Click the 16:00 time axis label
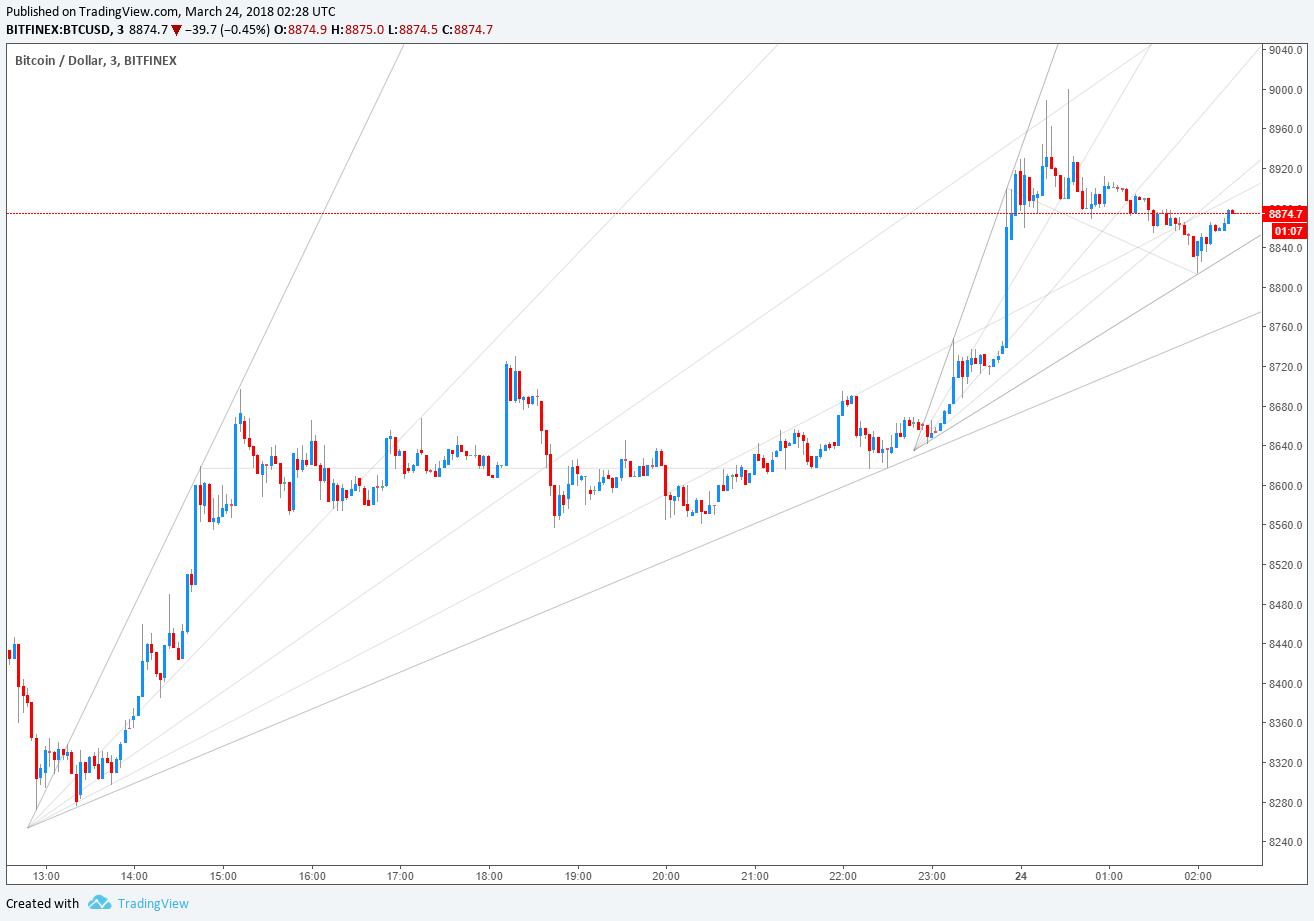The image size is (1314, 921). [x=312, y=876]
